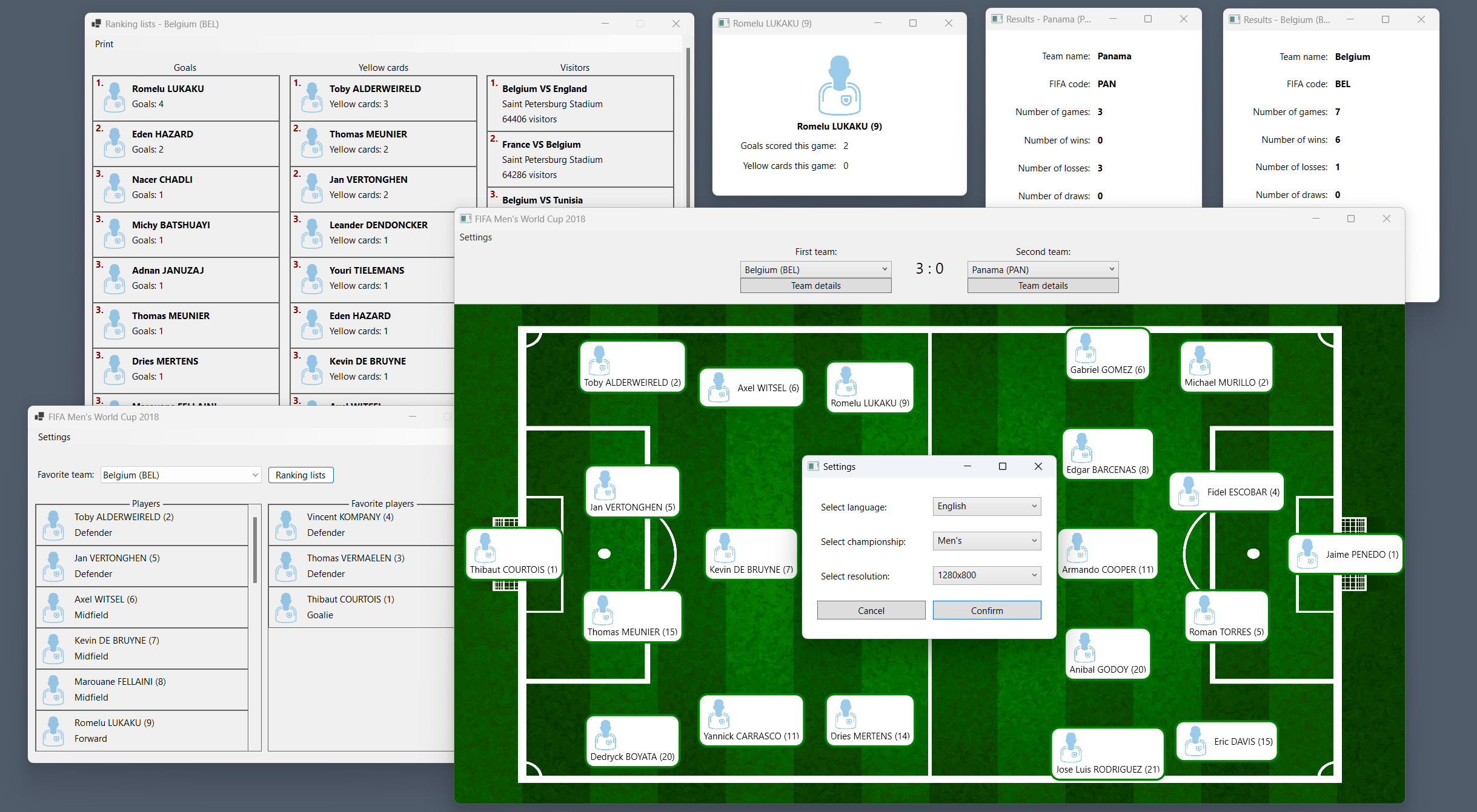The height and width of the screenshot is (812, 1477).
Task: Open Settings menu in main match window
Action: 476,237
